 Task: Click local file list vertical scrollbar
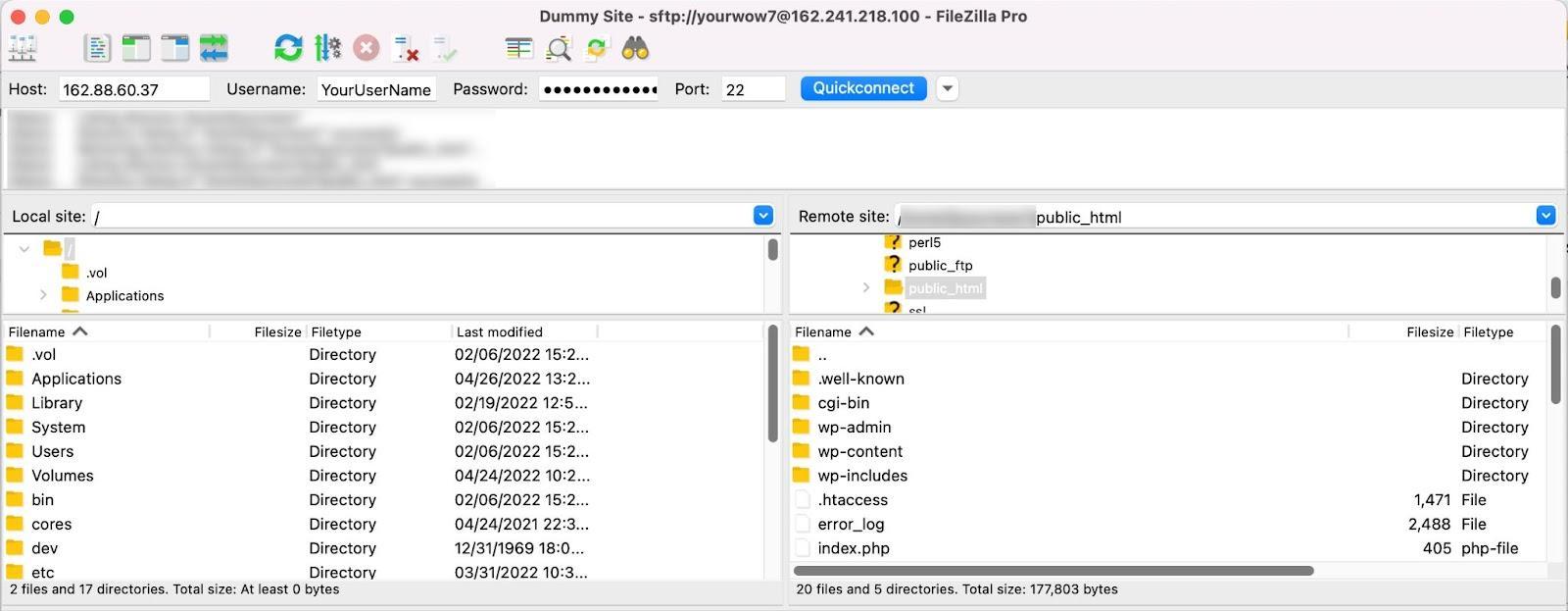pos(772,382)
